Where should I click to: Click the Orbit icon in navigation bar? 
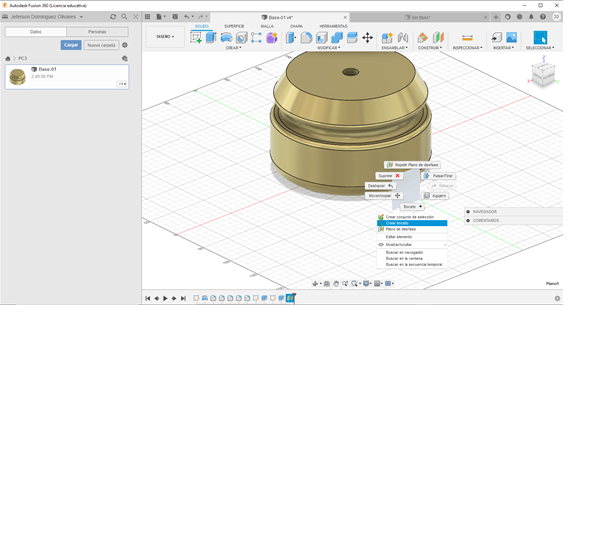pos(316,284)
